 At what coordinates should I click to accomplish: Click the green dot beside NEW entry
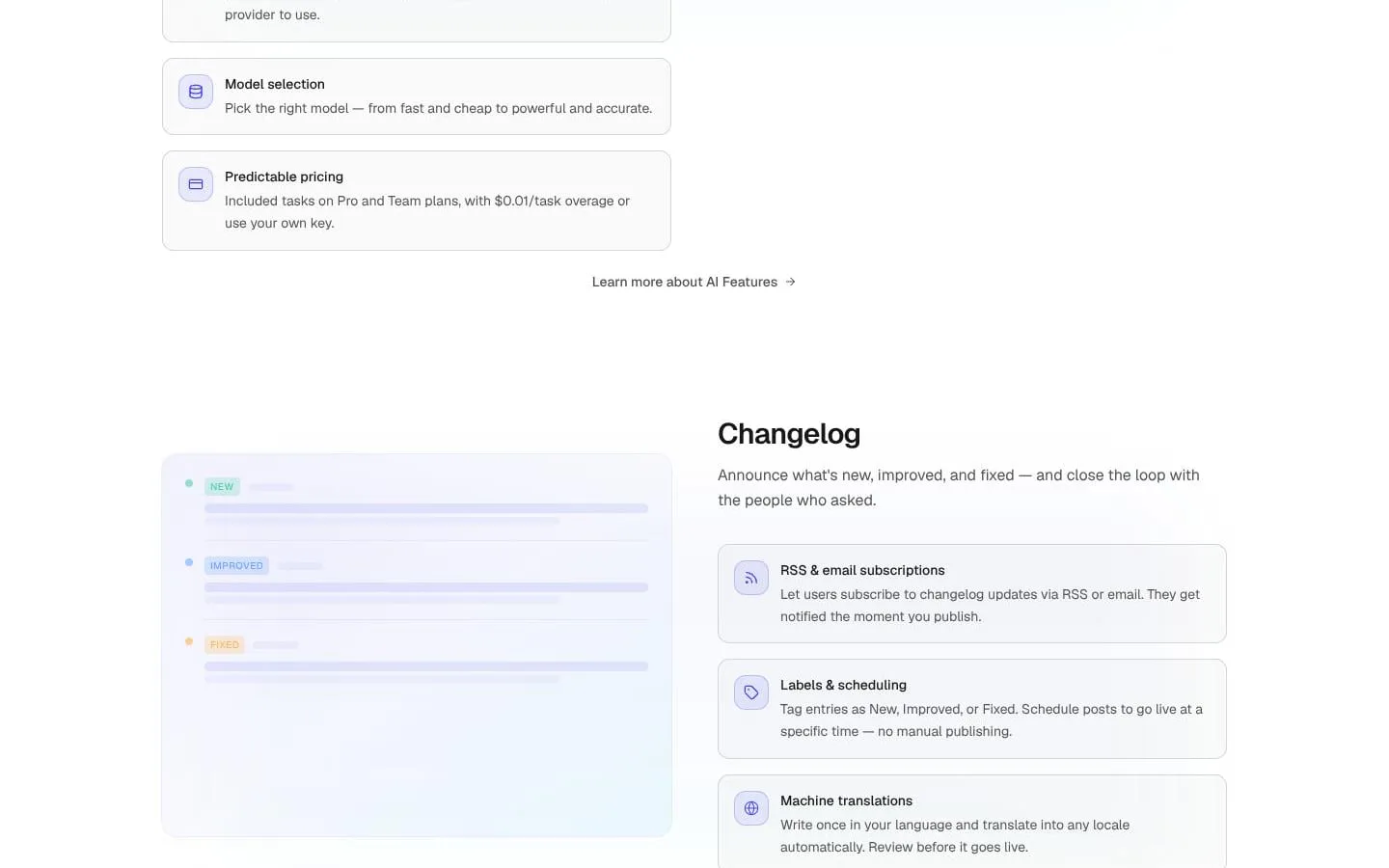(189, 483)
